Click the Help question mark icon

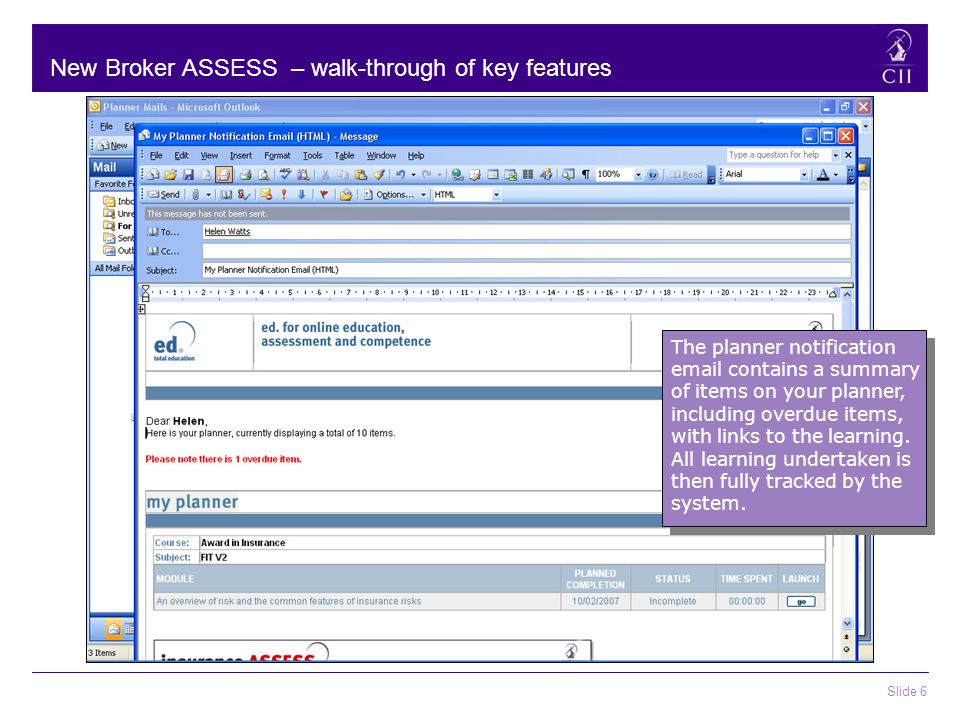[653, 175]
